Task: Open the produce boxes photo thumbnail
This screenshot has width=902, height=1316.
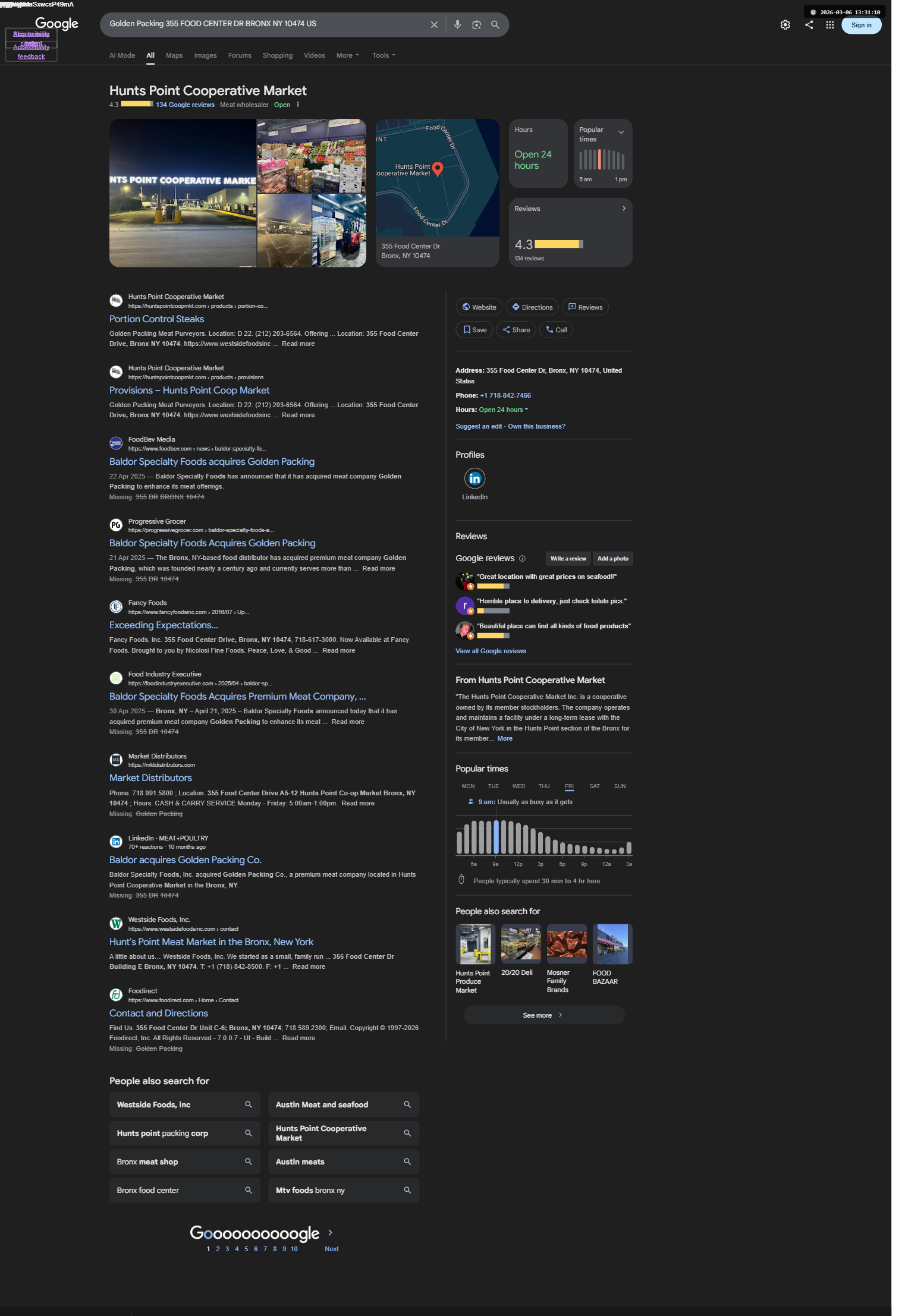Action: [x=312, y=156]
